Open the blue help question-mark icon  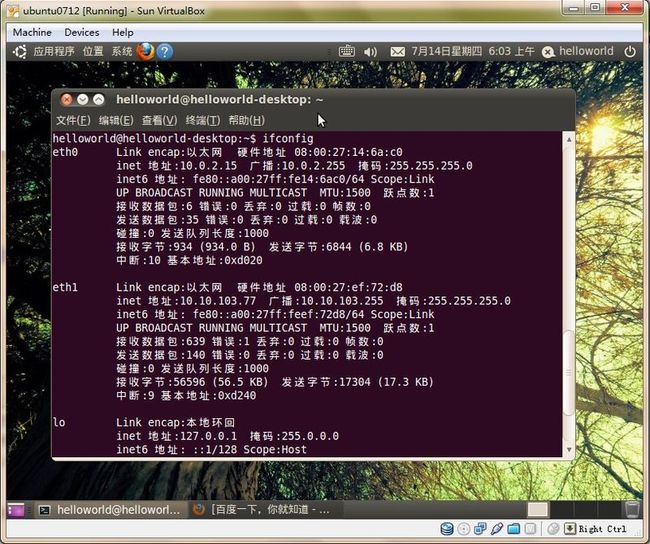[x=165, y=52]
